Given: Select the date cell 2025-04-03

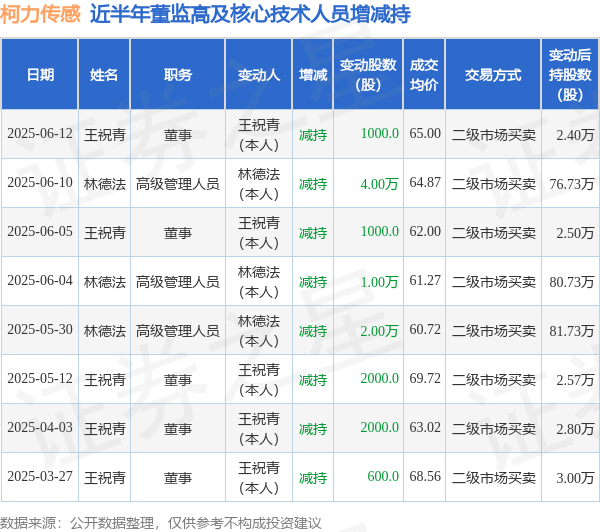Looking at the screenshot, I should coord(40,428).
